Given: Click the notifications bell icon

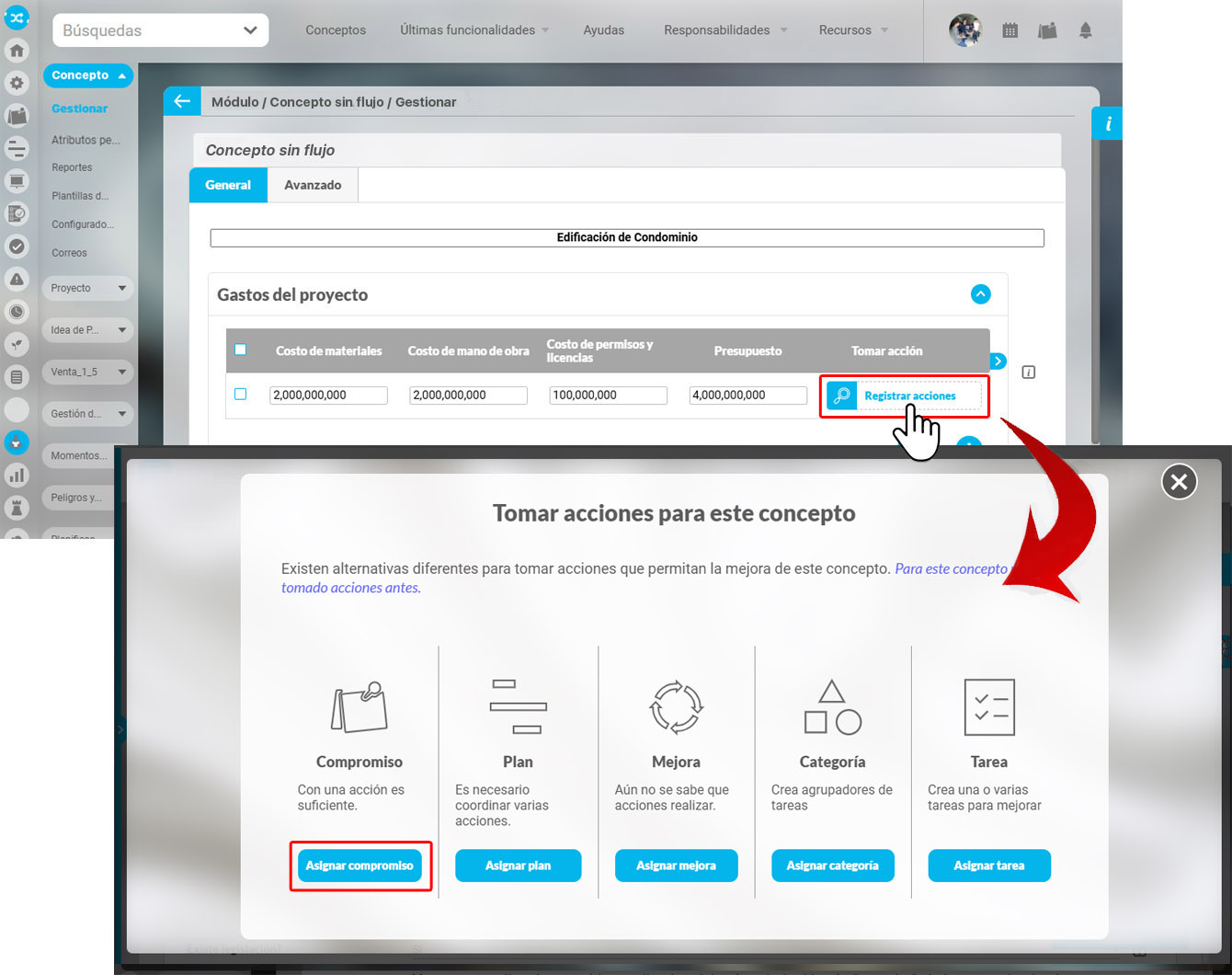Looking at the screenshot, I should click(1085, 30).
